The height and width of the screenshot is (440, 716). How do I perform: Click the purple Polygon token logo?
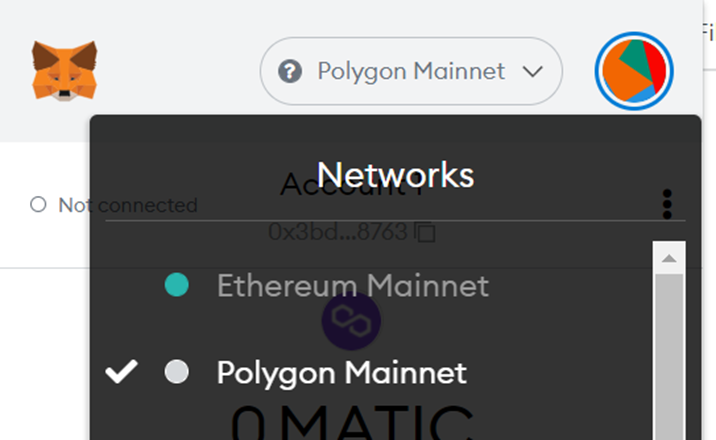pos(351,321)
